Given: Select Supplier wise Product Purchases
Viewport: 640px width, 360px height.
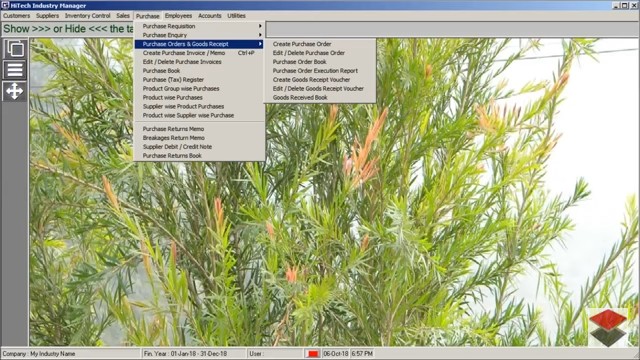Looking at the screenshot, I should (199, 107).
